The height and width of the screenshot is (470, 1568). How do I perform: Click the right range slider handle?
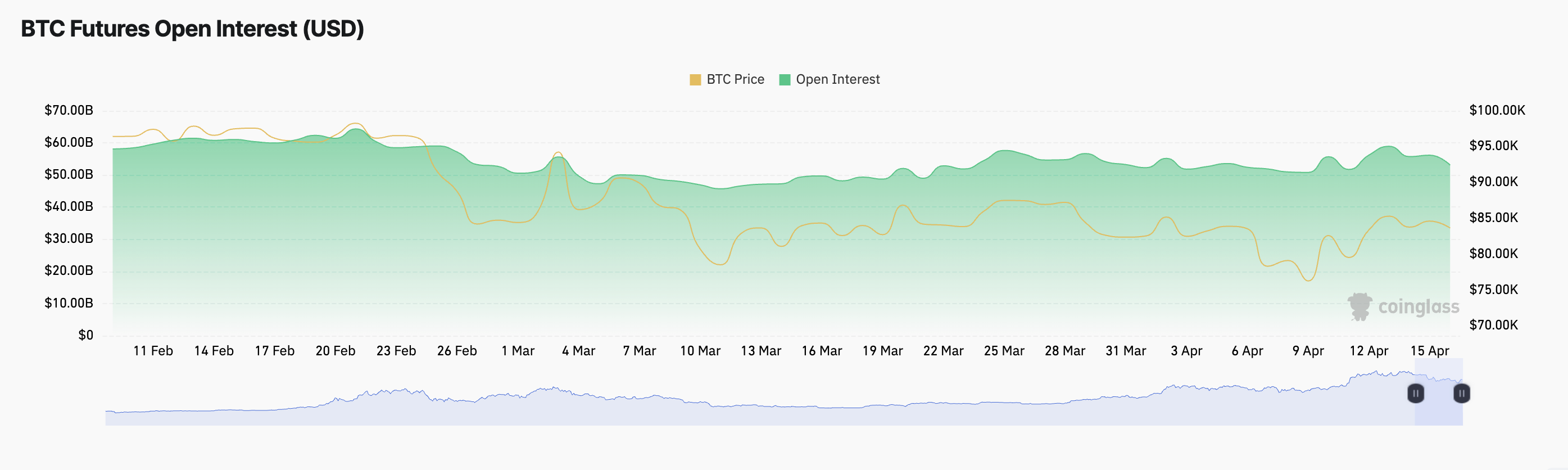(x=1461, y=394)
